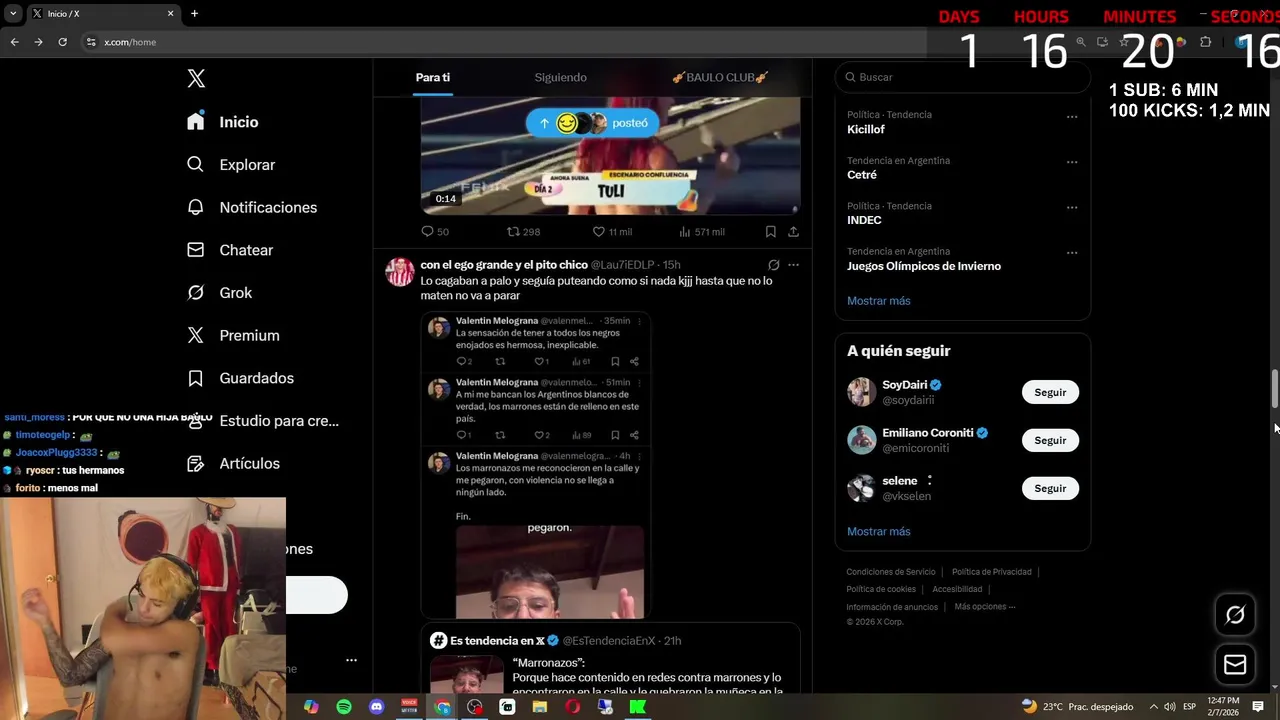Image resolution: width=1280 pixels, height=720 pixels.
Task: Open Accesibilidad footer link
Action: (x=957, y=589)
